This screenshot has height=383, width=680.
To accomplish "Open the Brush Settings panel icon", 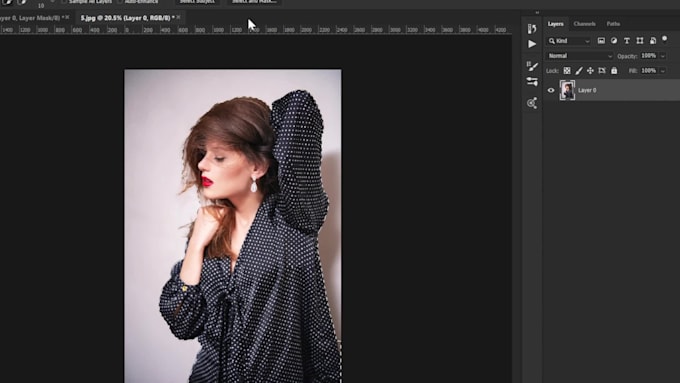I will coord(532,65).
